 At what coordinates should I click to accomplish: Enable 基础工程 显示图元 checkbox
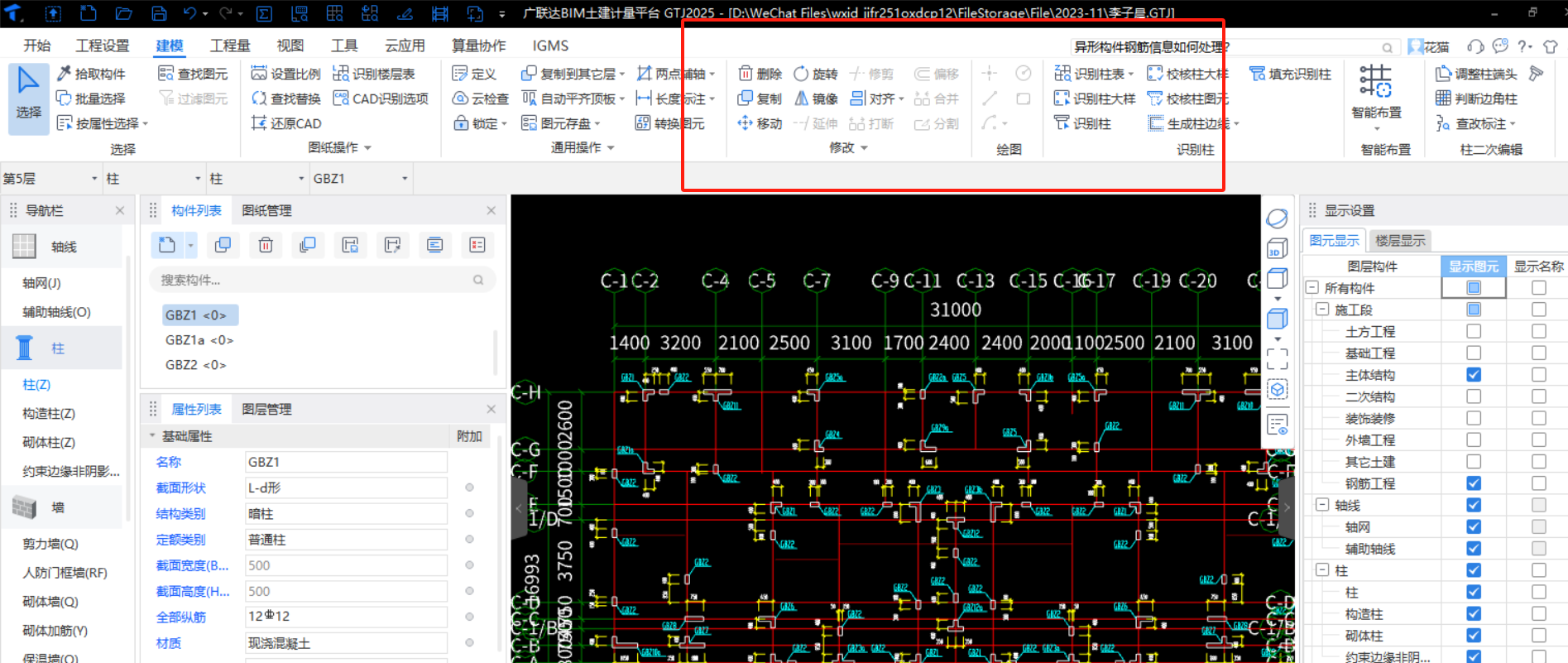coord(1474,353)
